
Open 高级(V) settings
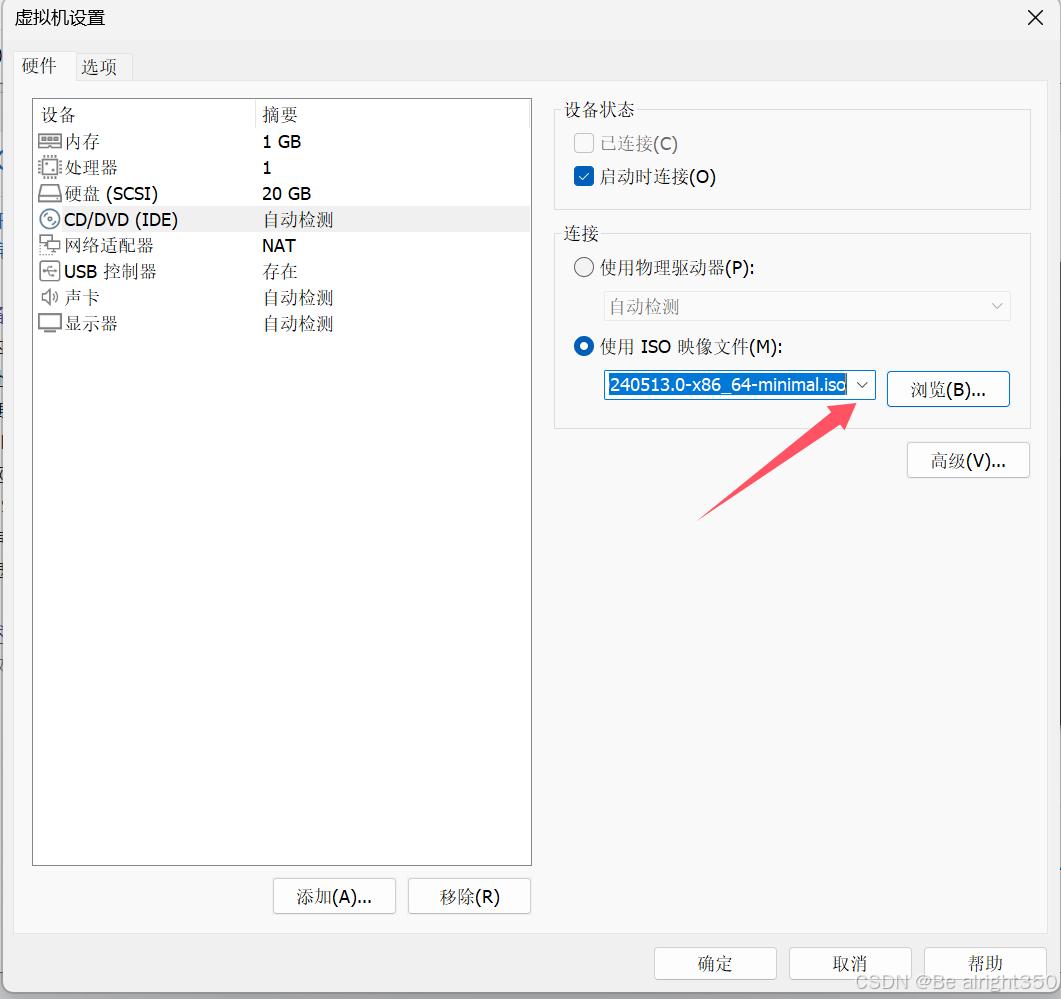[x=967, y=460]
